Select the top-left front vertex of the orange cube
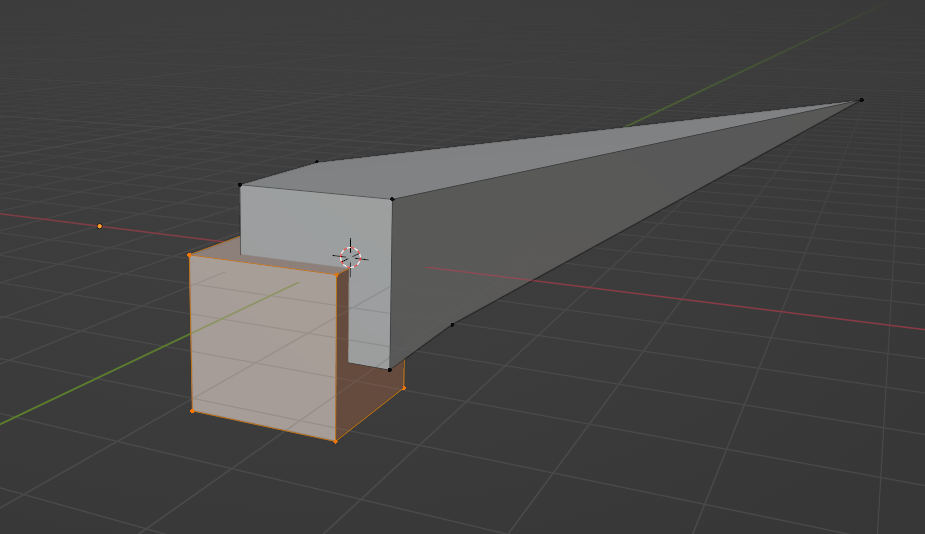925x534 pixels. 189,255
